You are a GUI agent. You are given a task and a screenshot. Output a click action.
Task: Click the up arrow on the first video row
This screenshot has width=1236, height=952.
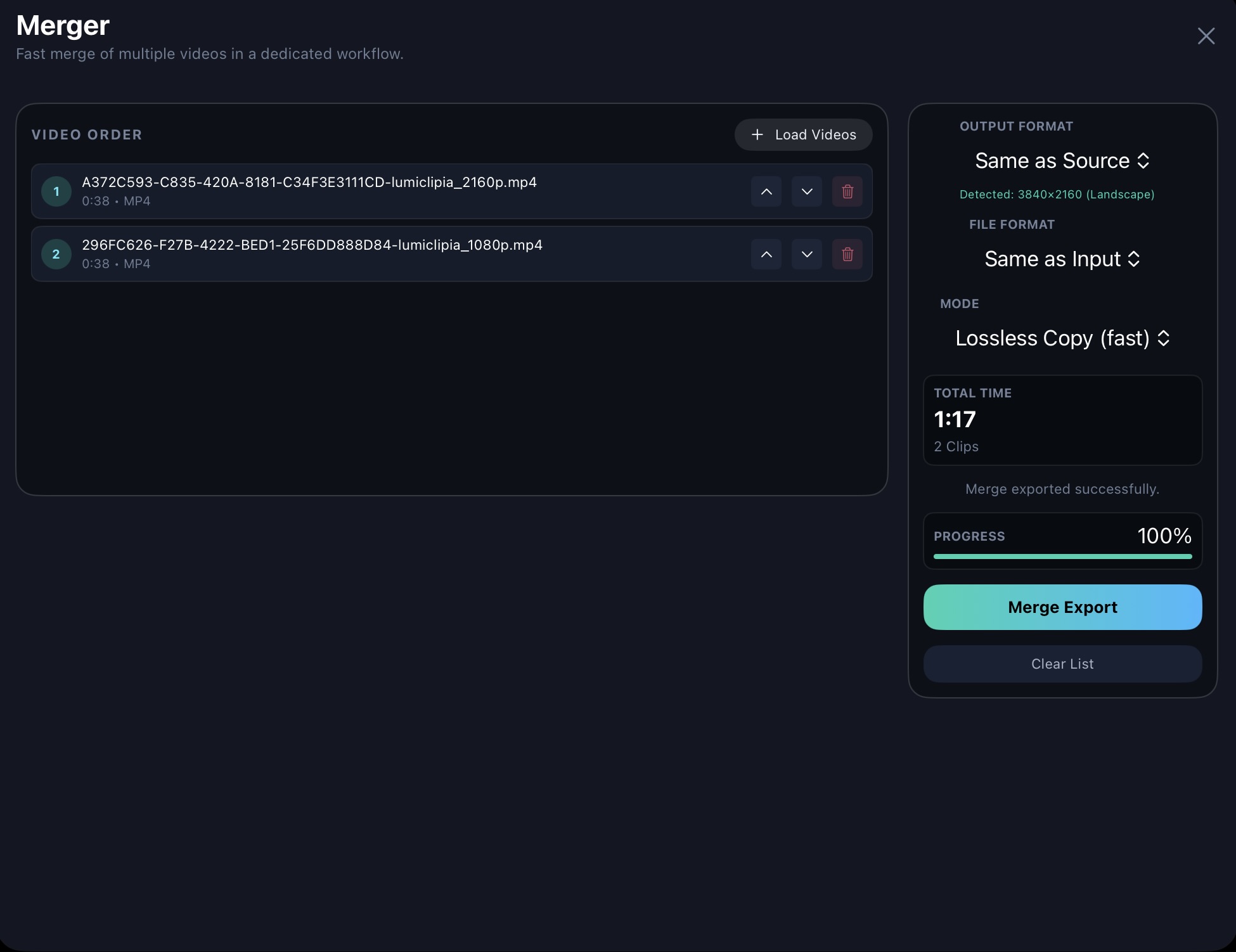pos(766,191)
